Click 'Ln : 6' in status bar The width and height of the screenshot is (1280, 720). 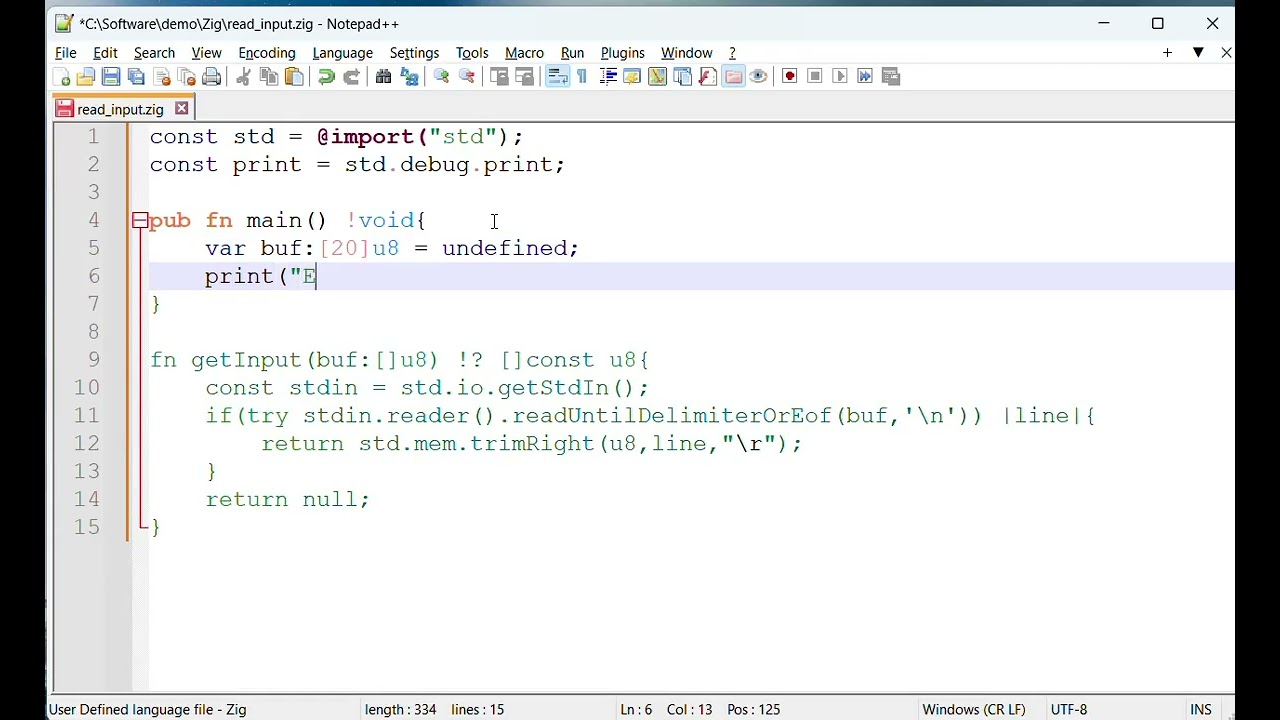point(636,709)
